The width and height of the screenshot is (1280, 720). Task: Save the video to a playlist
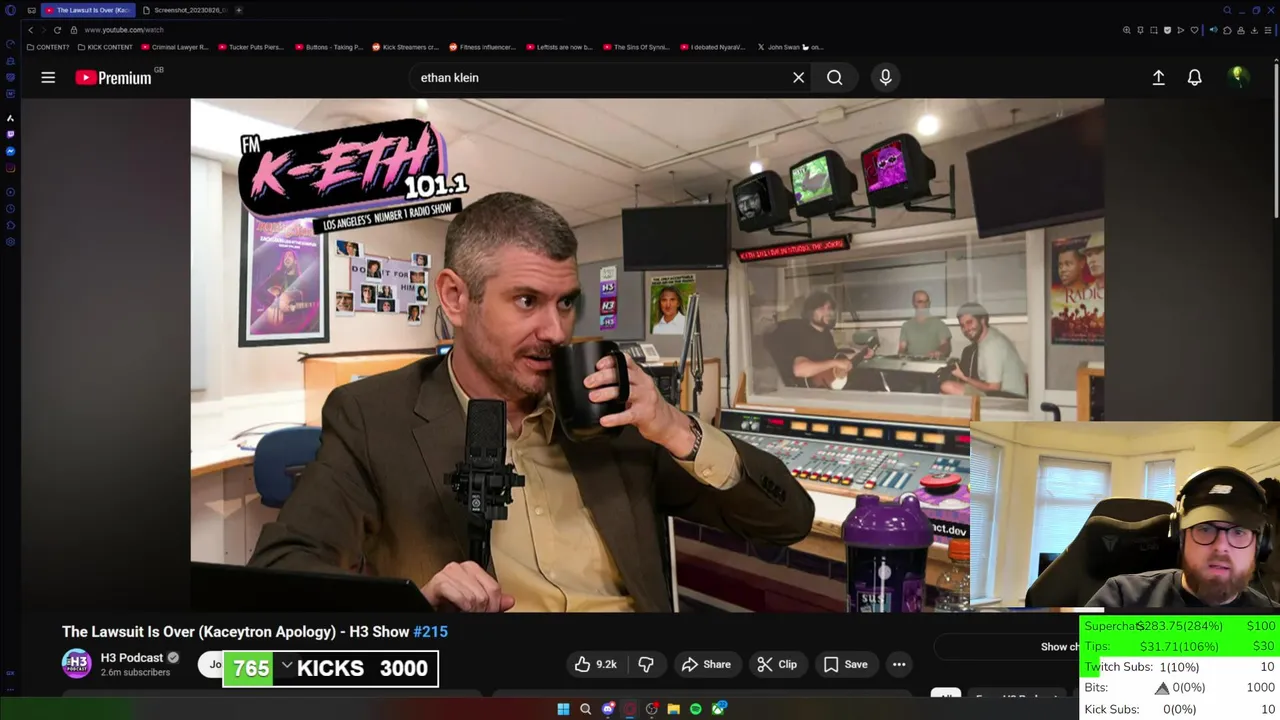(845, 664)
